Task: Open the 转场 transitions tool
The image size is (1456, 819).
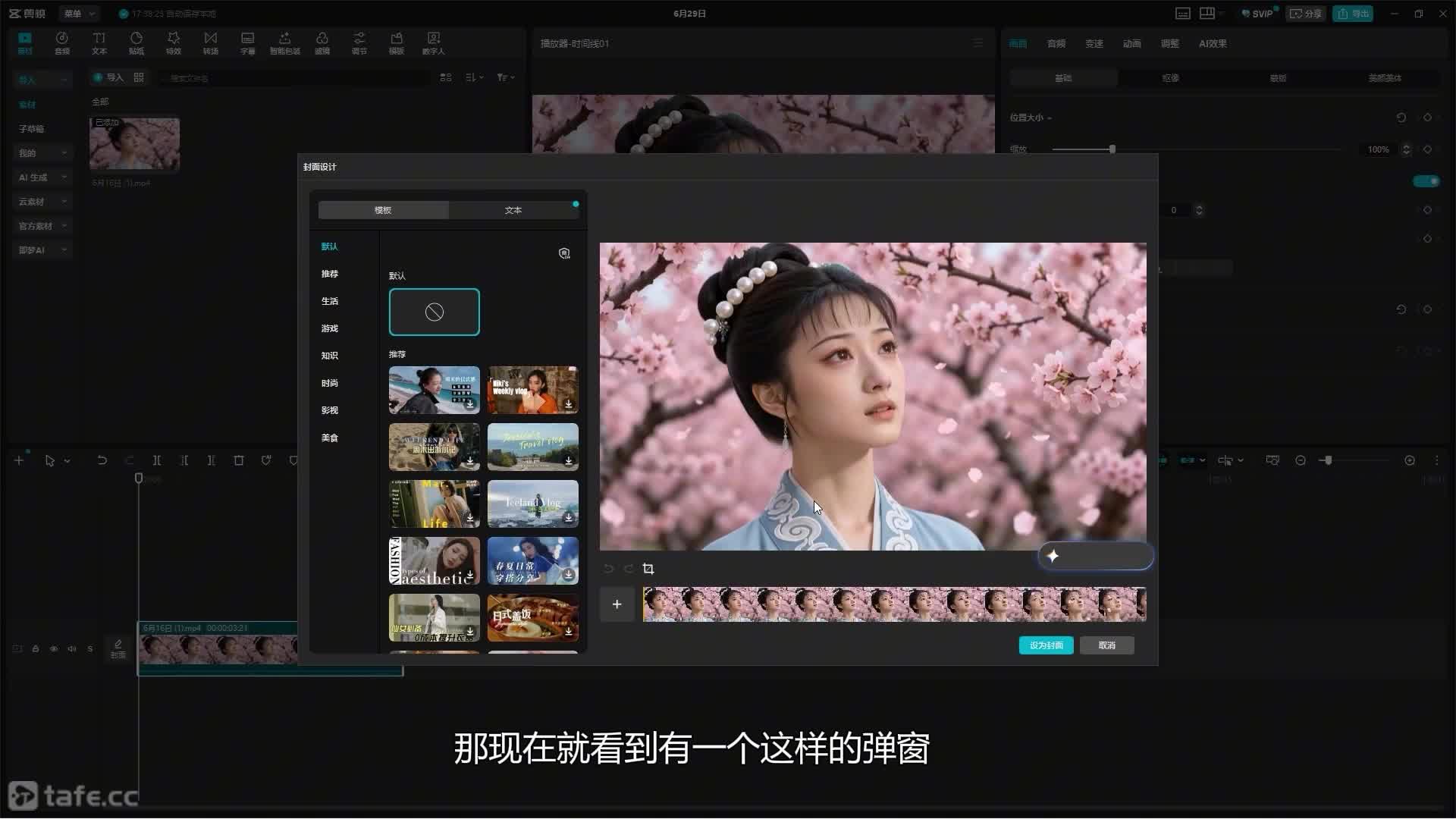Action: pyautogui.click(x=211, y=43)
